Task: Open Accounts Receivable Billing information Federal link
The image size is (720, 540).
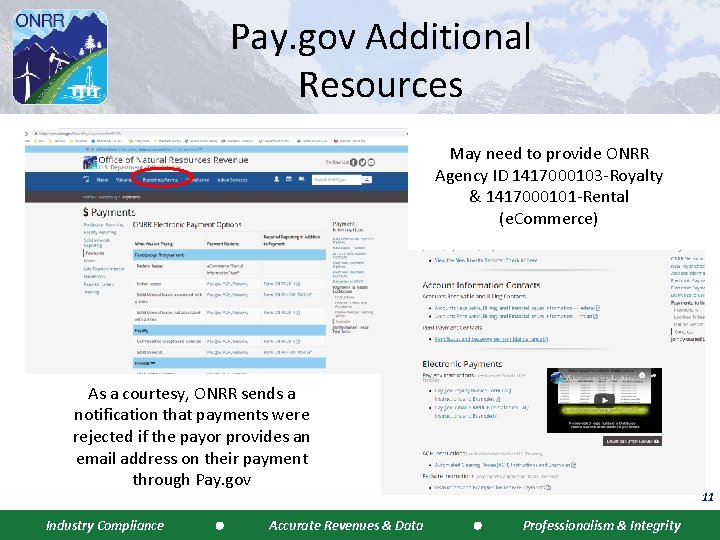Action: [517, 308]
